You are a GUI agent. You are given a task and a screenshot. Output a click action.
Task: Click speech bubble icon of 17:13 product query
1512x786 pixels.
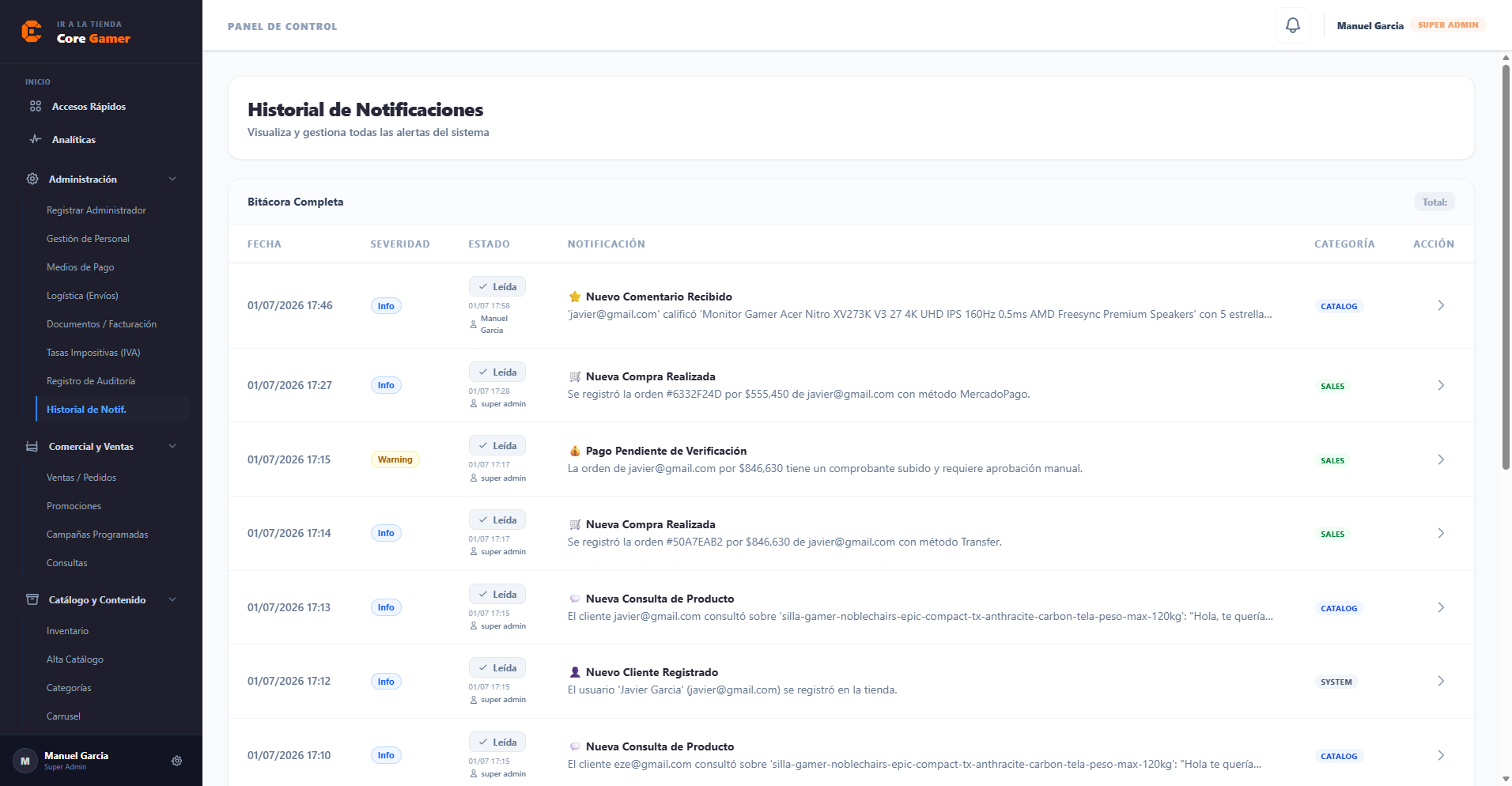575,599
